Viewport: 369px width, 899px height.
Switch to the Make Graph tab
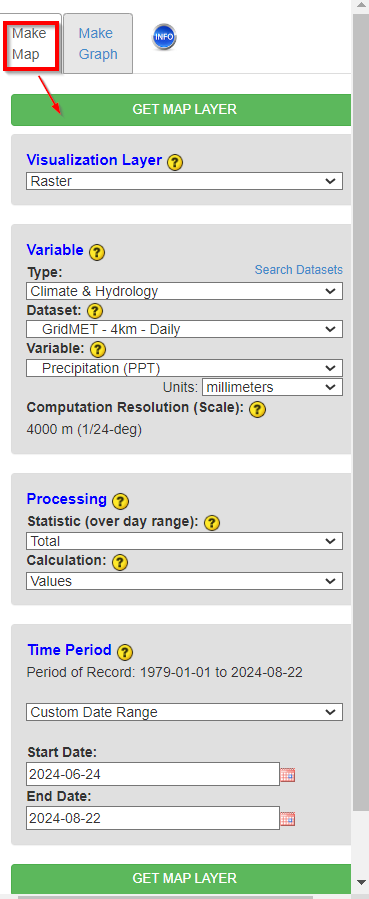tap(98, 44)
